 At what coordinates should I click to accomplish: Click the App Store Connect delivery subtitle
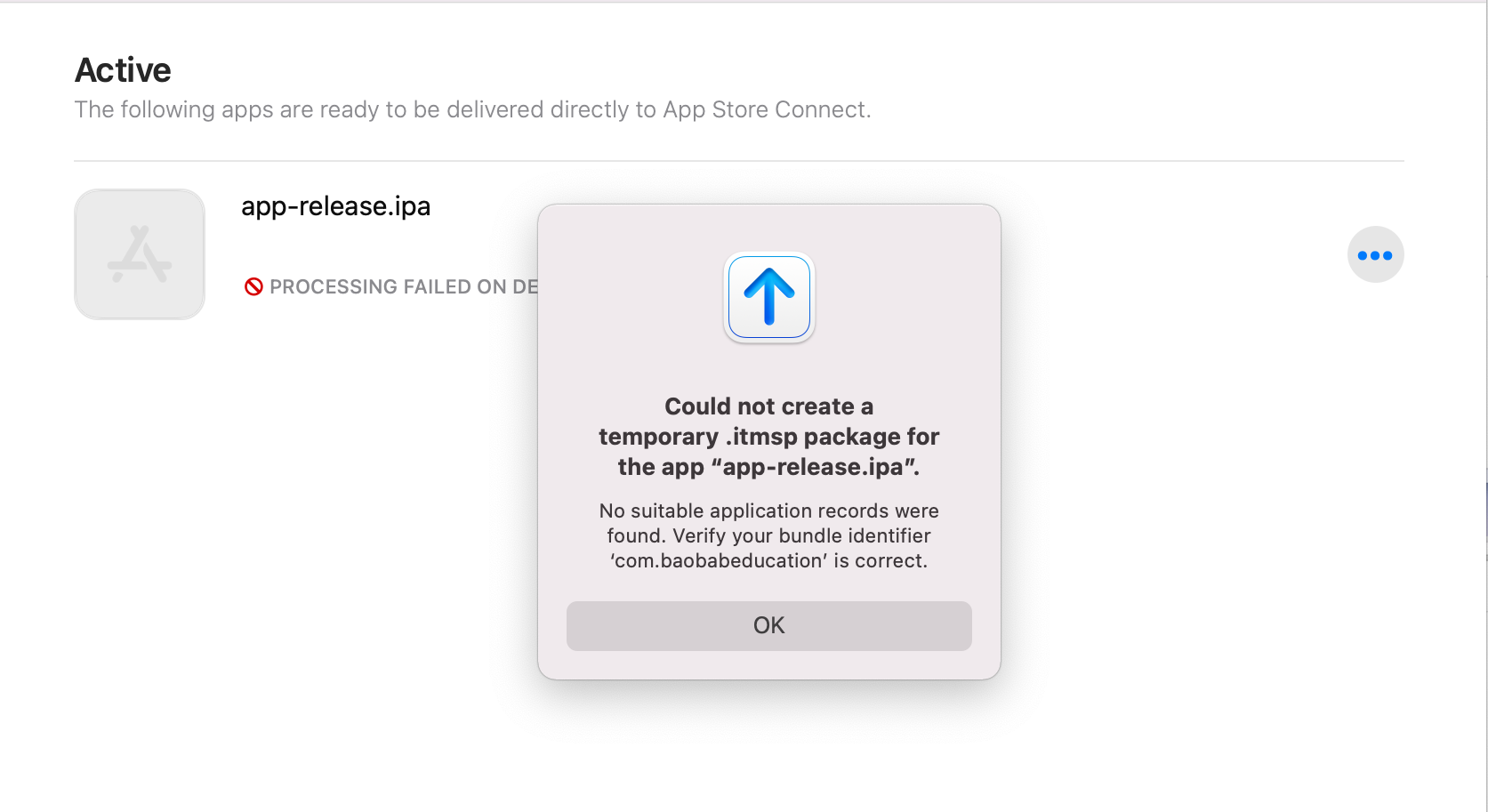coord(473,109)
